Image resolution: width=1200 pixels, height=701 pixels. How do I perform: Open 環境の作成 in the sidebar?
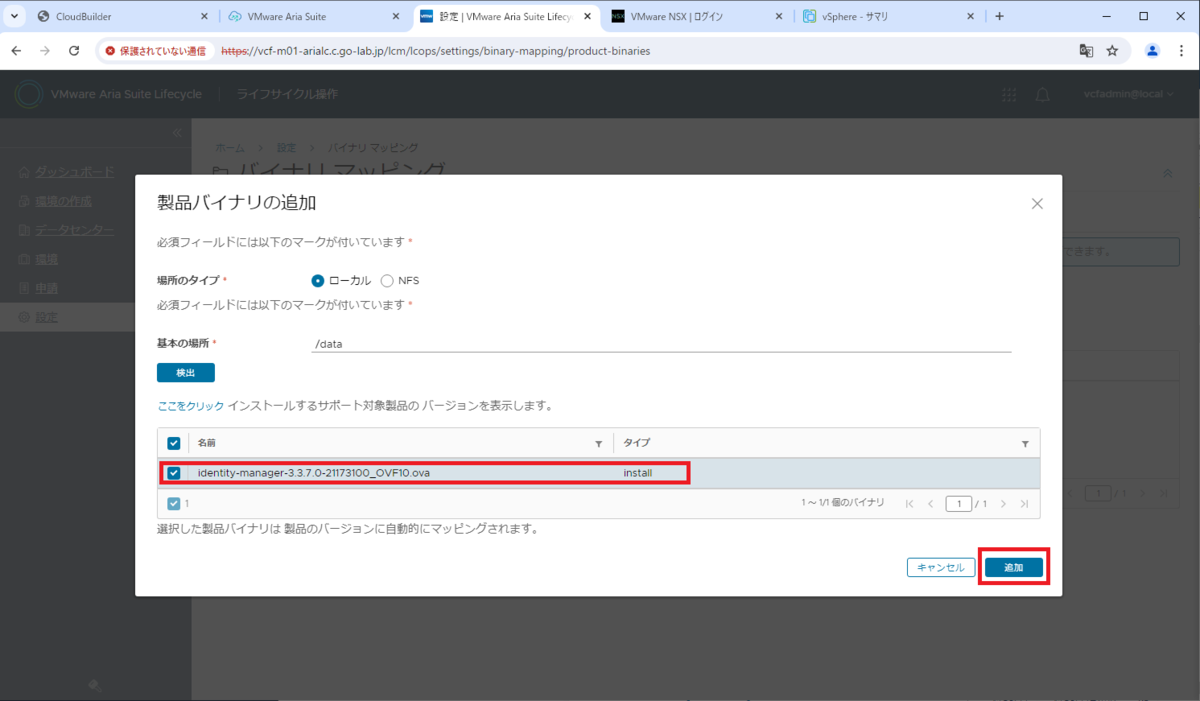[63, 201]
